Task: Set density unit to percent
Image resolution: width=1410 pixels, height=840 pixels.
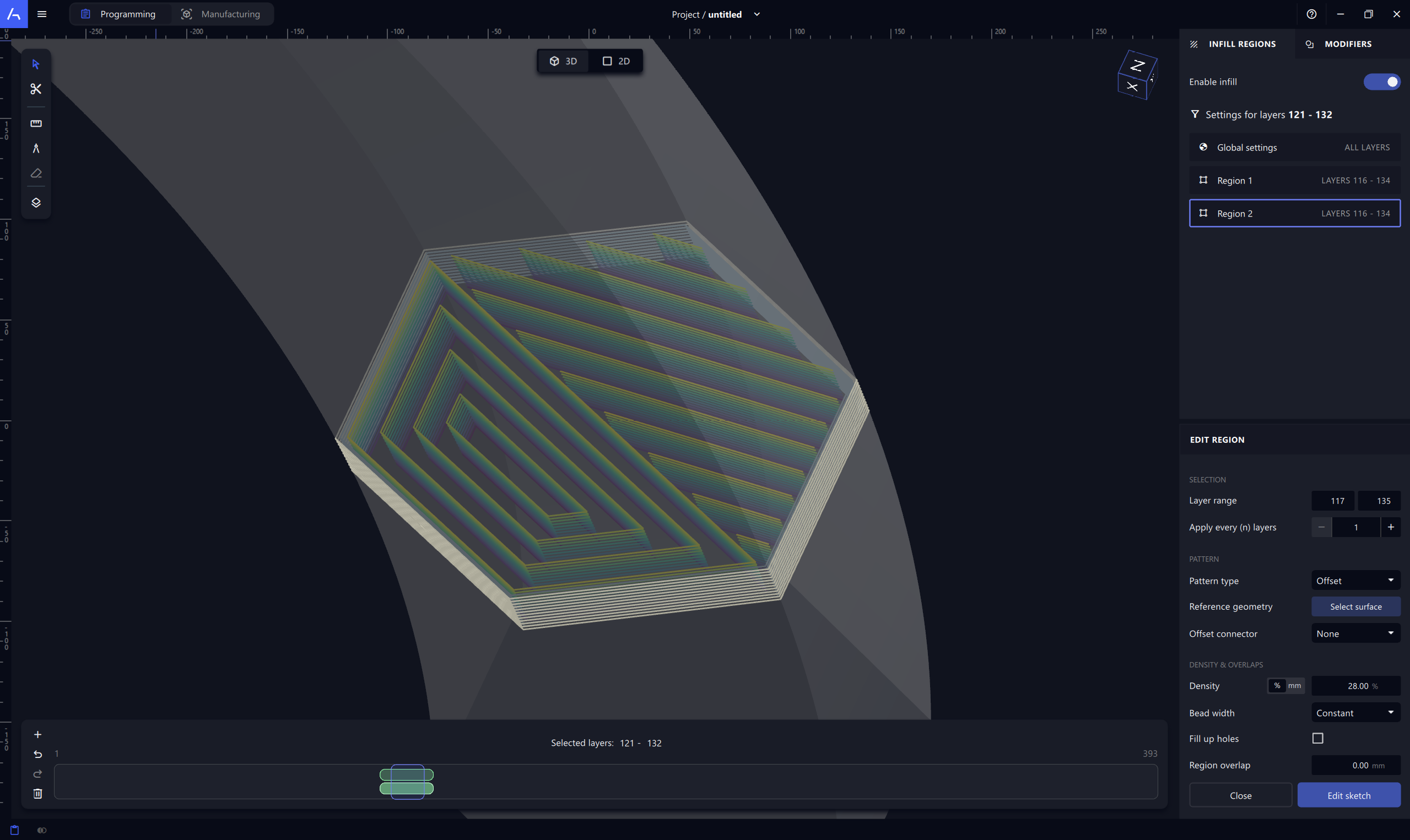Action: (1277, 685)
